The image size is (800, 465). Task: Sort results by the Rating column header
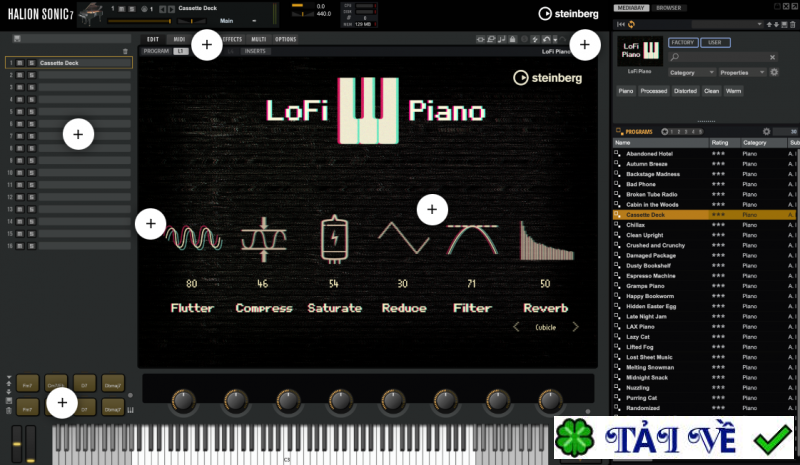(724, 143)
